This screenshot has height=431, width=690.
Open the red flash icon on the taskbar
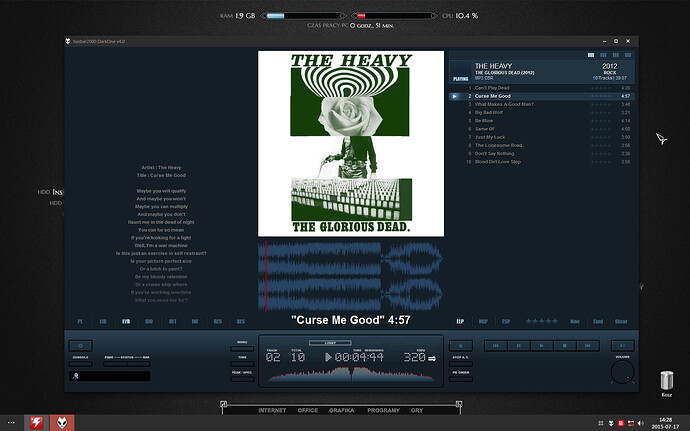coord(36,423)
